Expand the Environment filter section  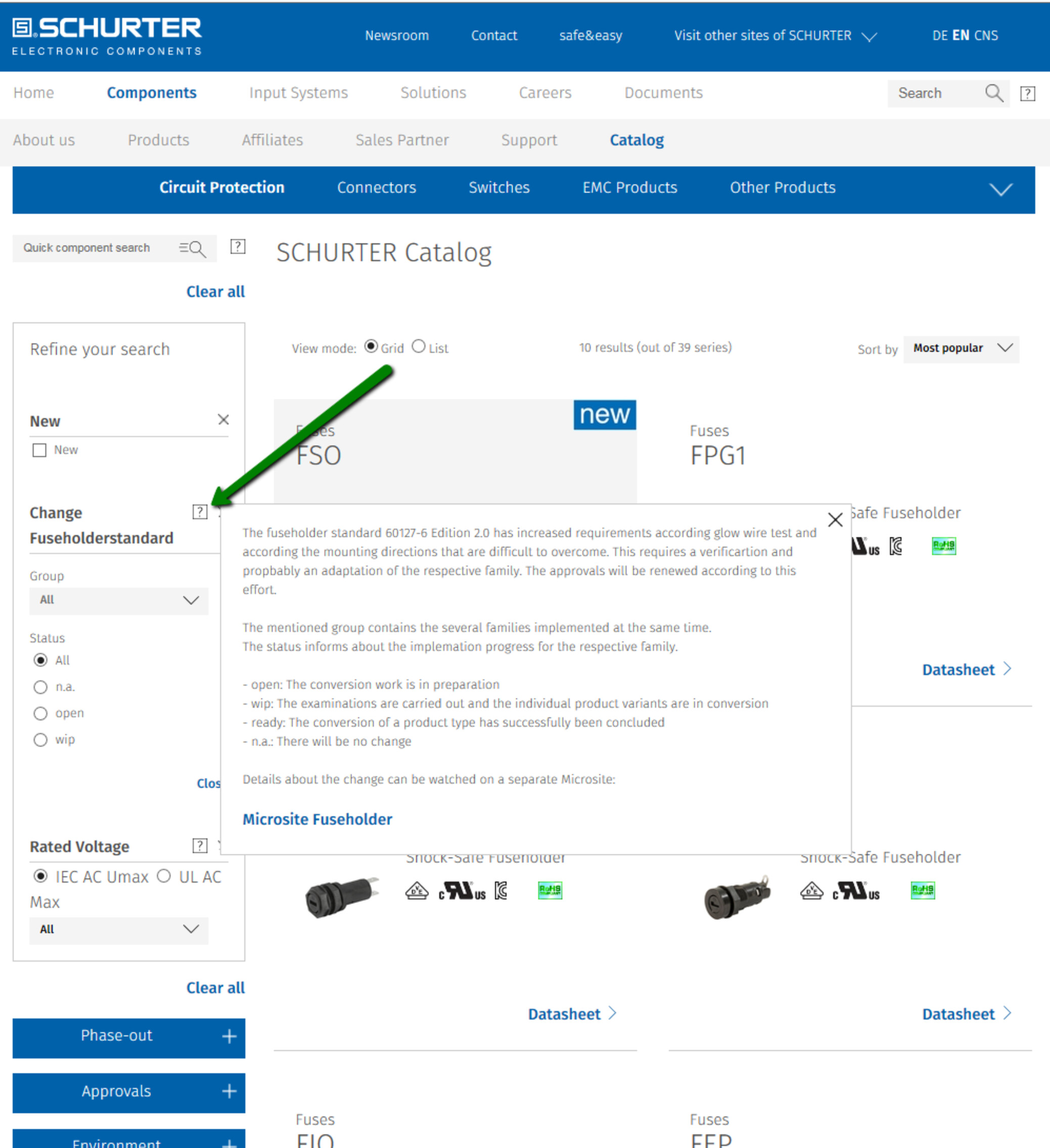tap(129, 1139)
